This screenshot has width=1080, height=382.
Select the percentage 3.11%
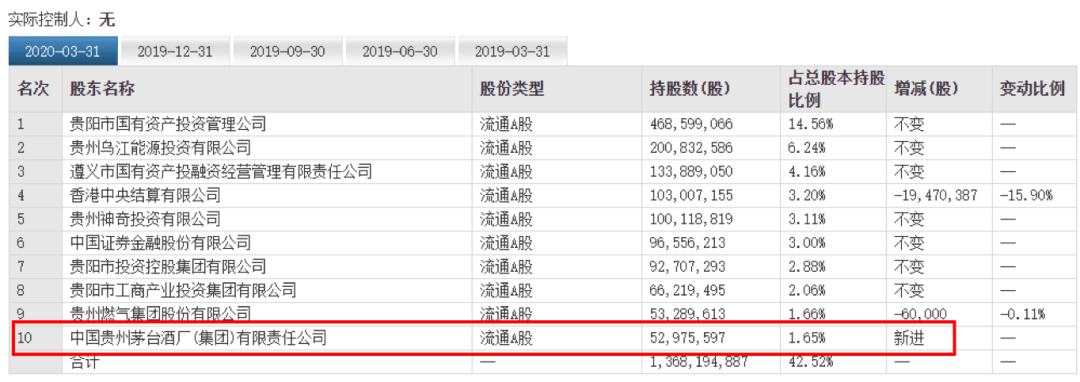click(x=807, y=220)
